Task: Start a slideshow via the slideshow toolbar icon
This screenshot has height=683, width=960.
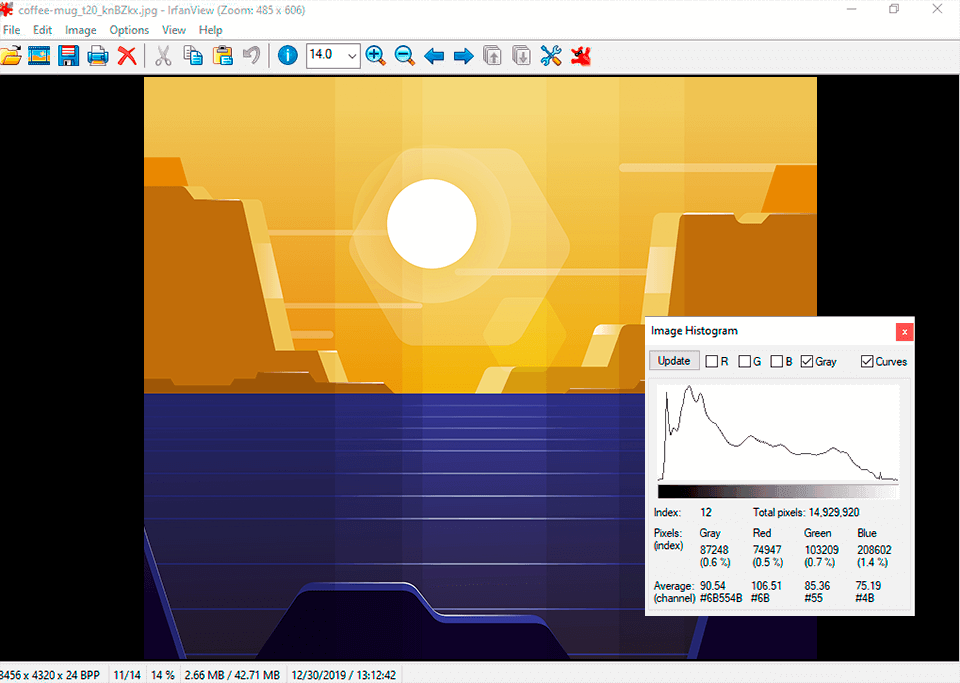Action: click(39, 56)
